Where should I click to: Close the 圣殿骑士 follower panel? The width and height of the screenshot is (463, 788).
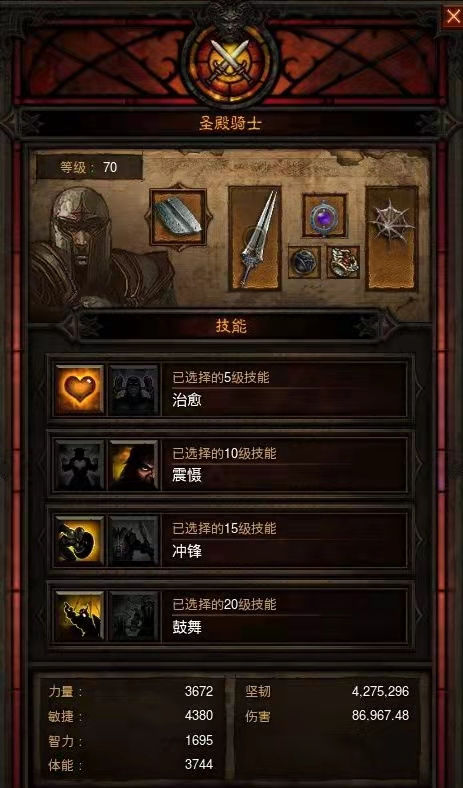pos(452,18)
